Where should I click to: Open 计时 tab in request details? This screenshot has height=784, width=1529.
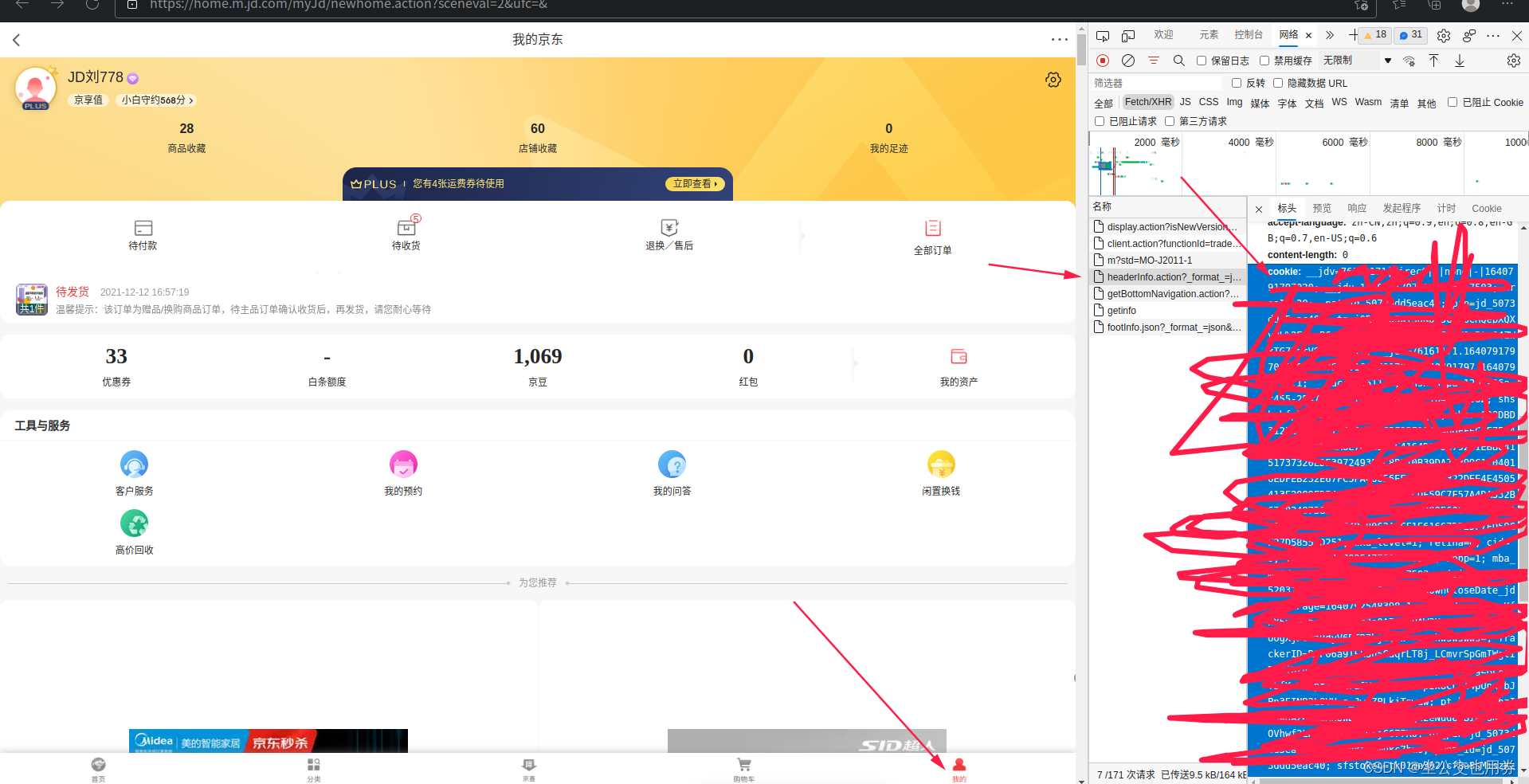1446,209
